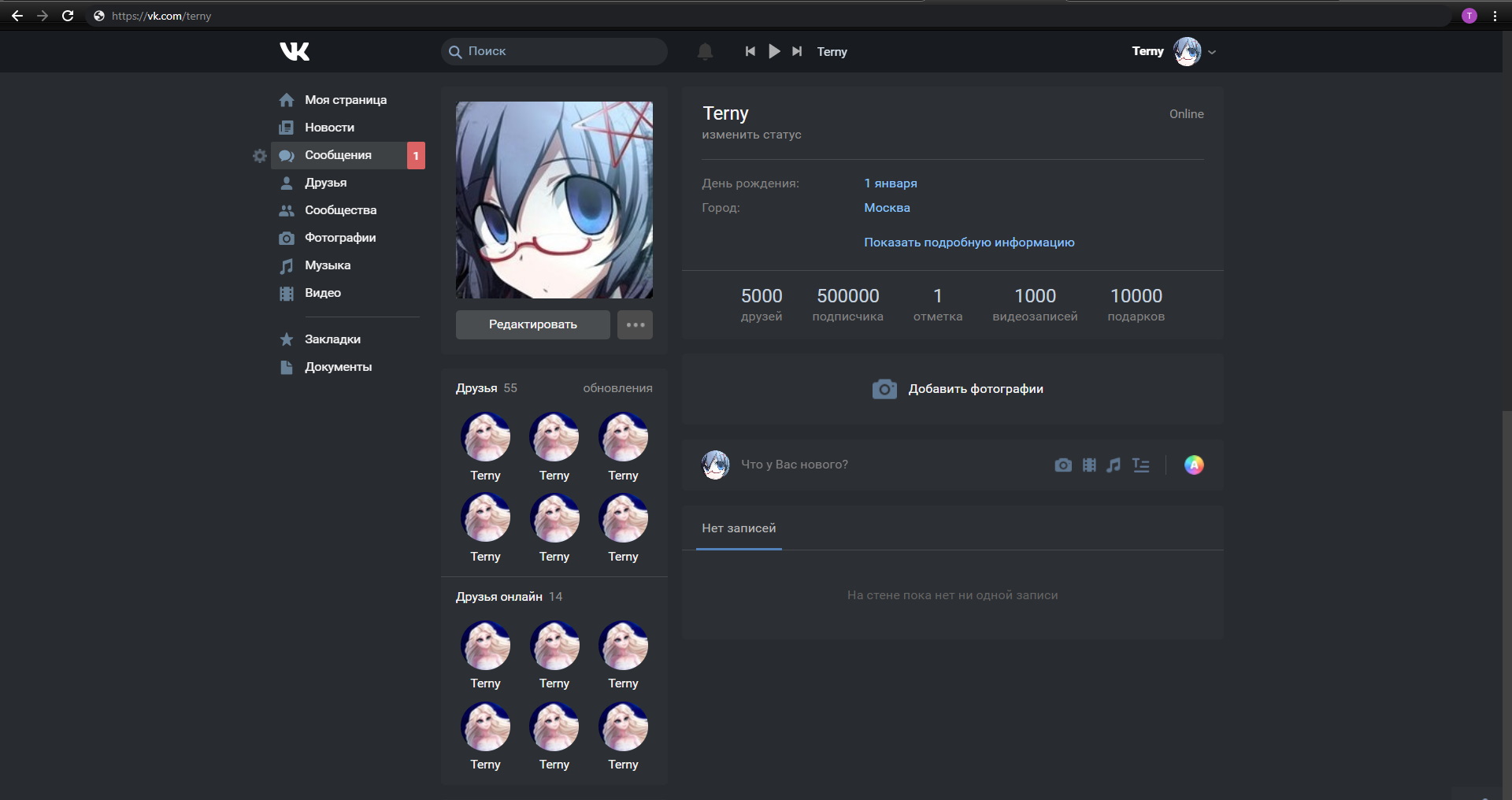Open Сообщения in the sidebar
The height and width of the screenshot is (800, 1512).
339,155
